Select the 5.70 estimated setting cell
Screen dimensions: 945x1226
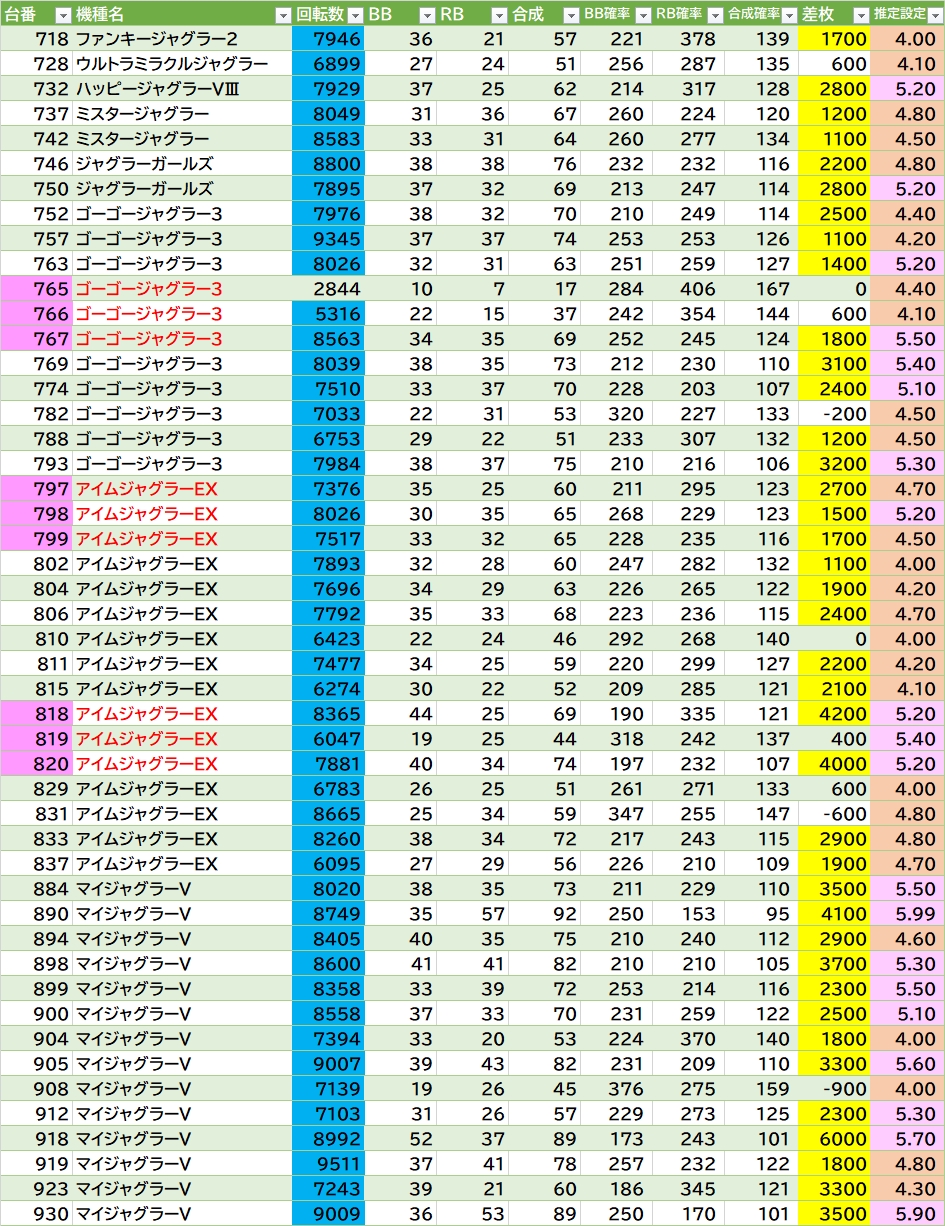coord(907,1139)
